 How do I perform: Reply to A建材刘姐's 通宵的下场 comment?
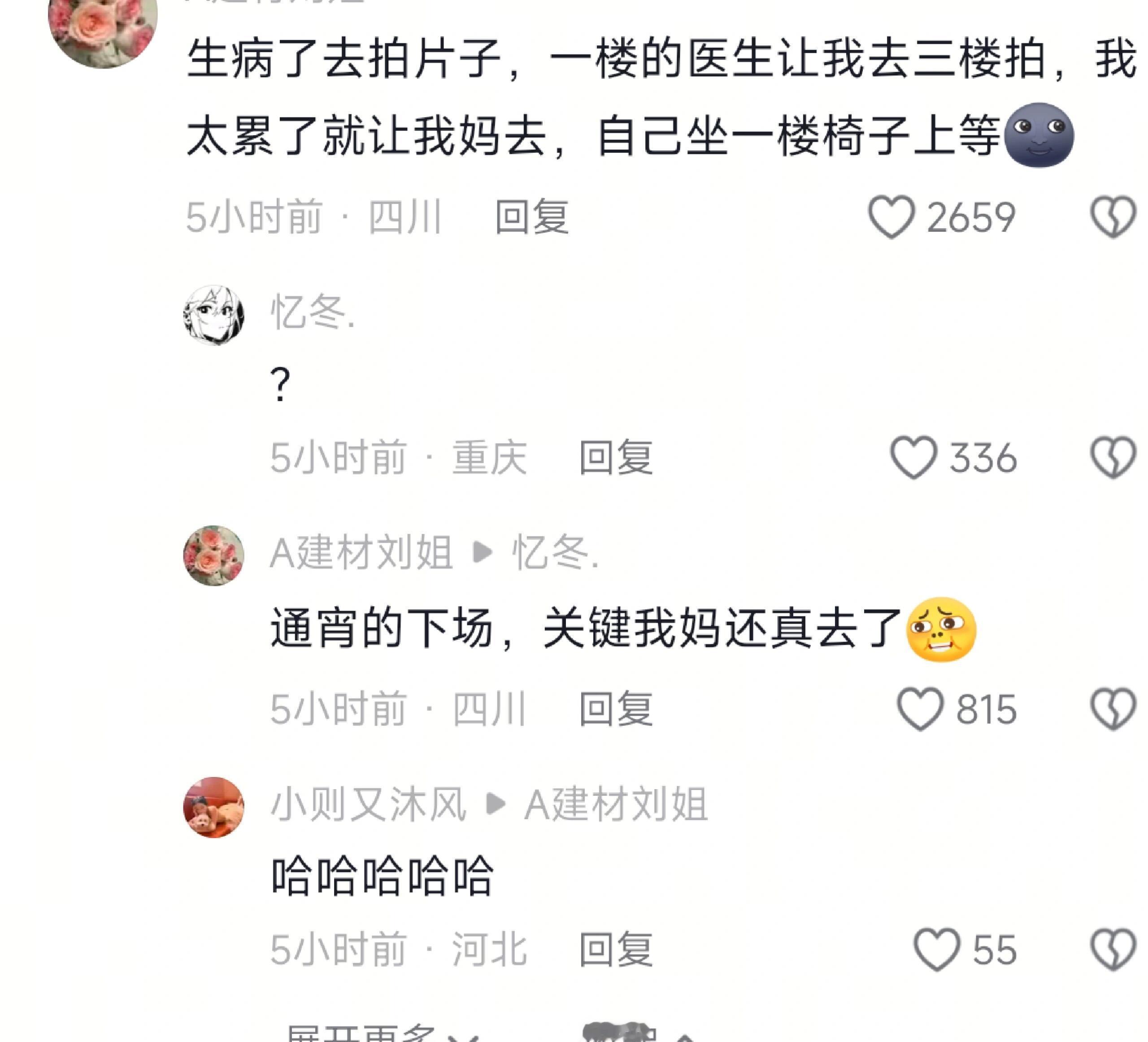click(x=616, y=709)
